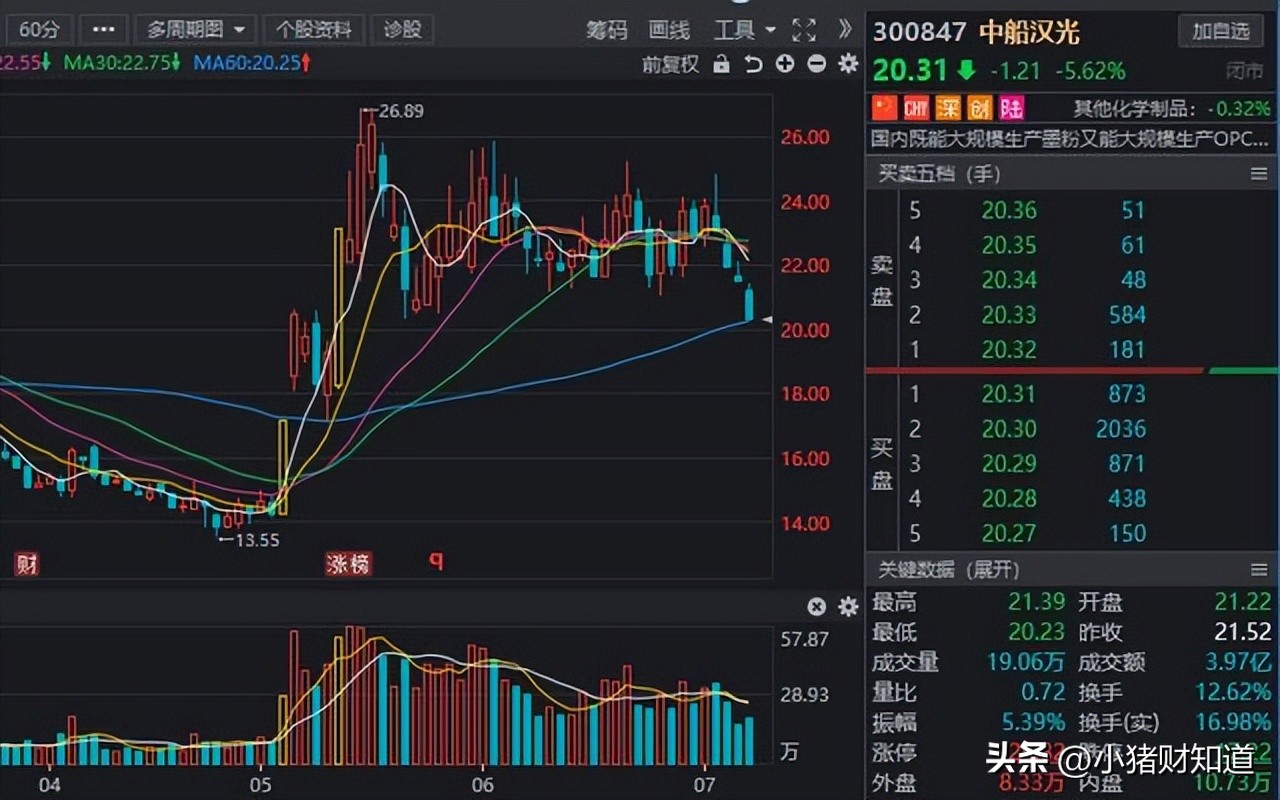
Task: Open the 买卖五档 panel hamburger menu
Action: [x=1259, y=174]
